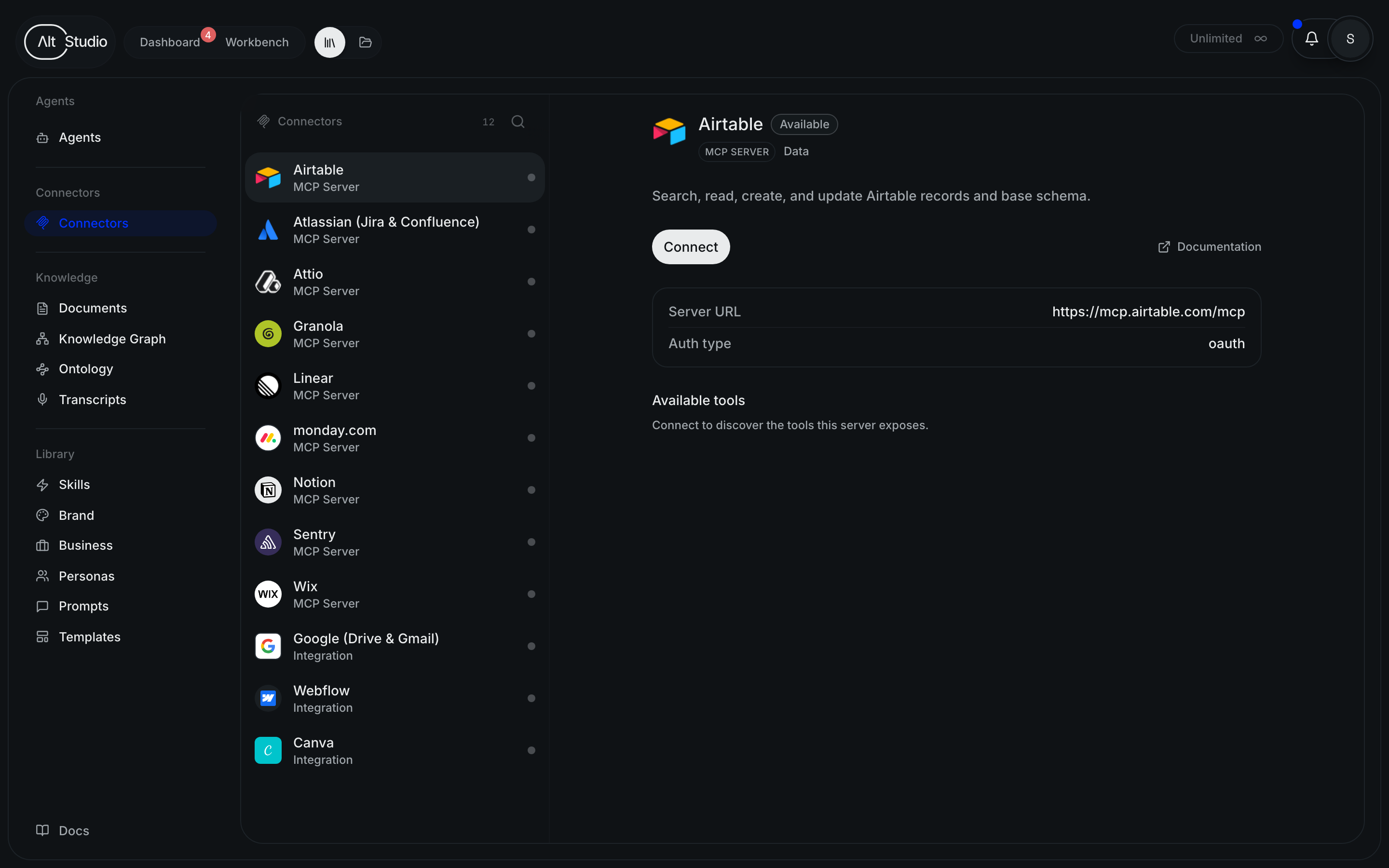Click the Transcripts microphone icon
Viewport: 1389px width, 868px height.
[42, 400]
